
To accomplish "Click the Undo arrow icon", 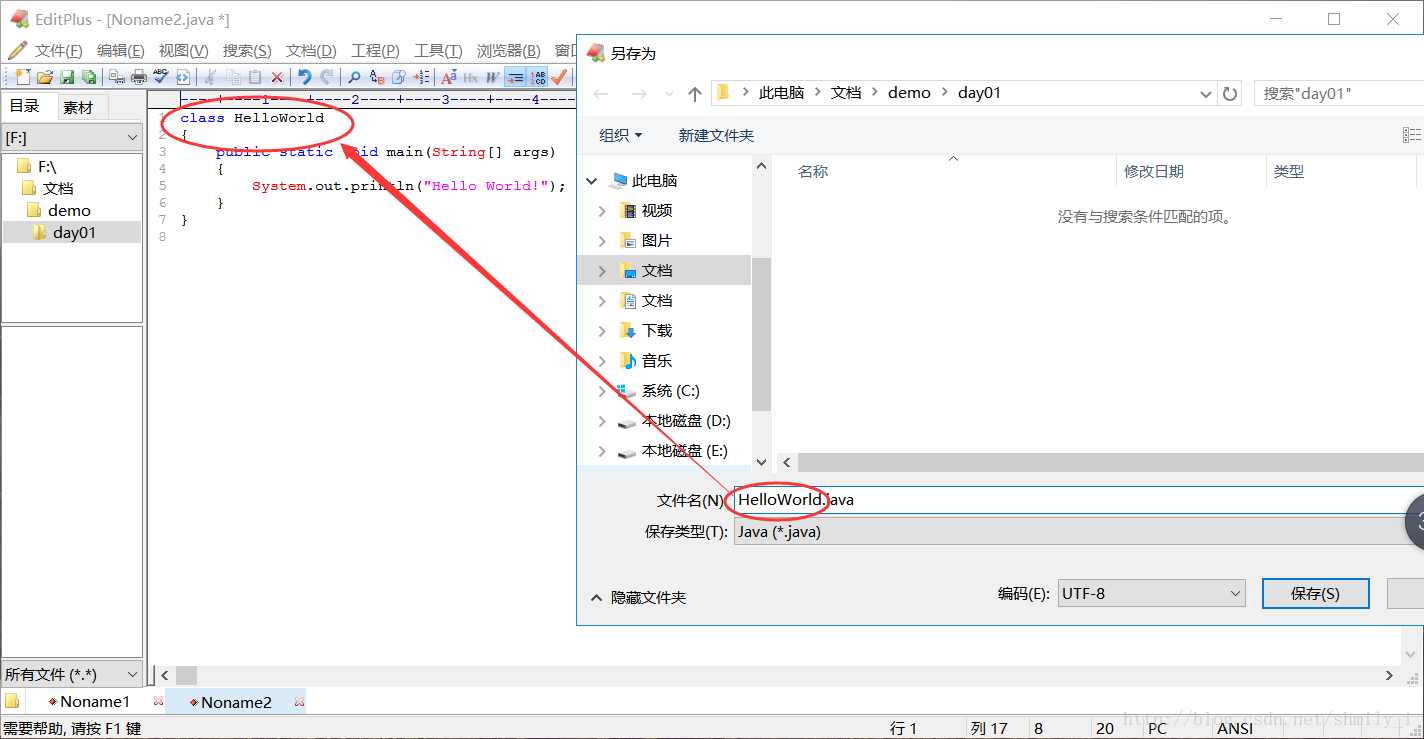I will click(x=305, y=77).
